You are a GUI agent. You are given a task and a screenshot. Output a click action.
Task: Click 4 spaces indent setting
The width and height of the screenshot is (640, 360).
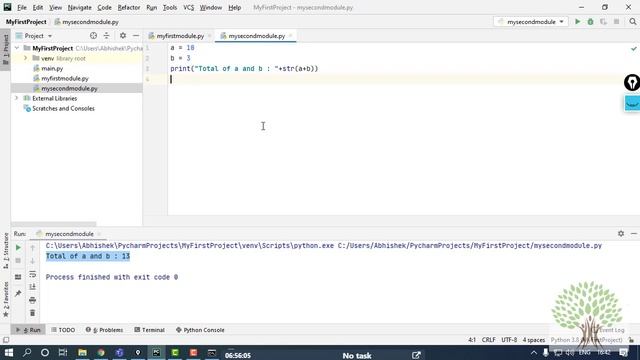pyautogui.click(x=534, y=340)
